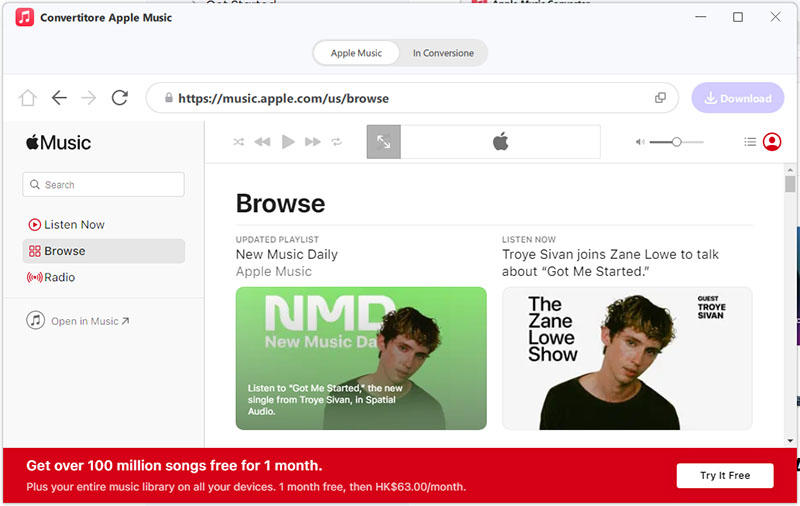Click the Browse page heading
800x506 pixels.
click(x=280, y=204)
